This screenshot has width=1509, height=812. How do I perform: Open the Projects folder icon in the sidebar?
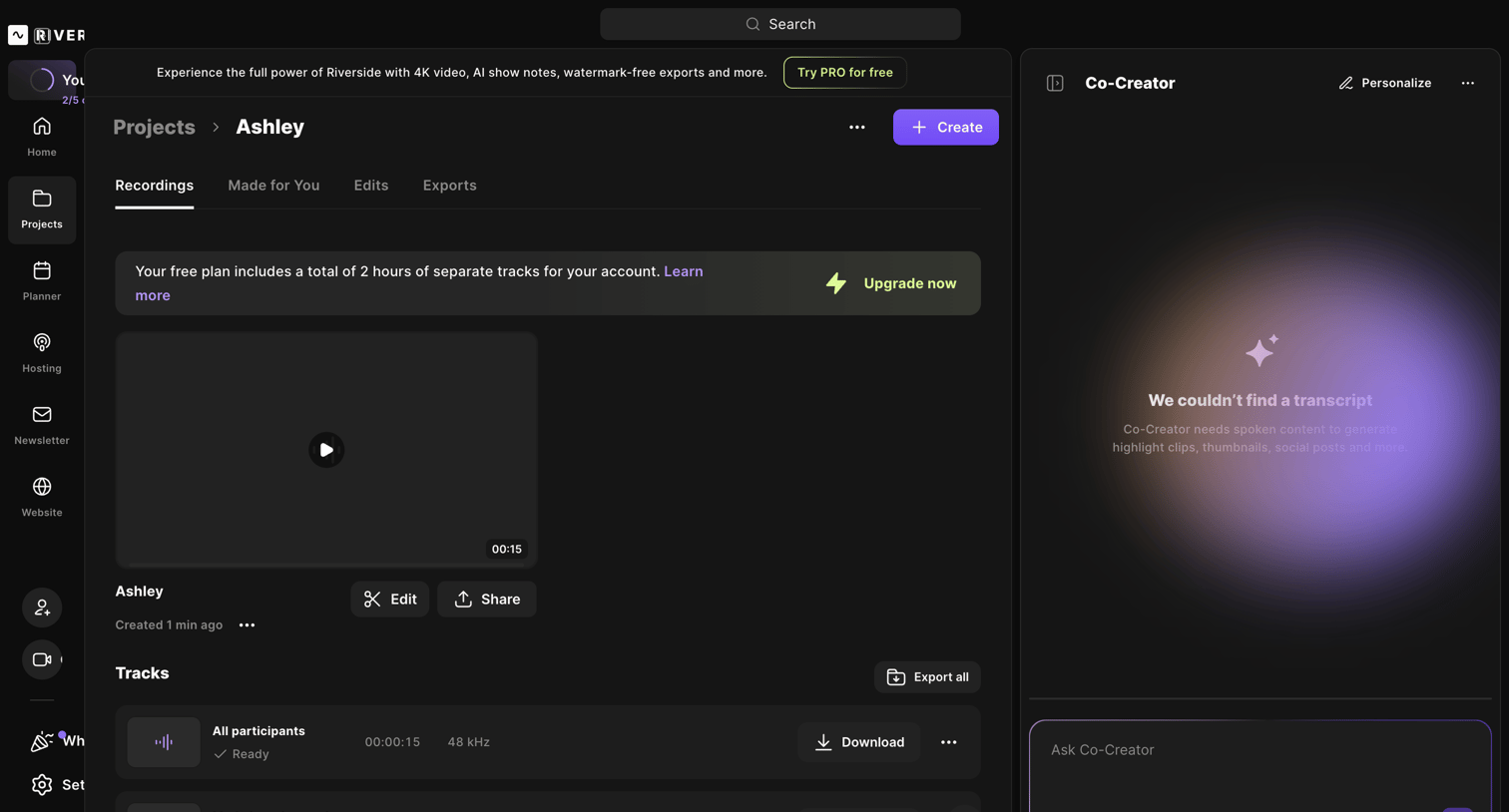(x=42, y=199)
